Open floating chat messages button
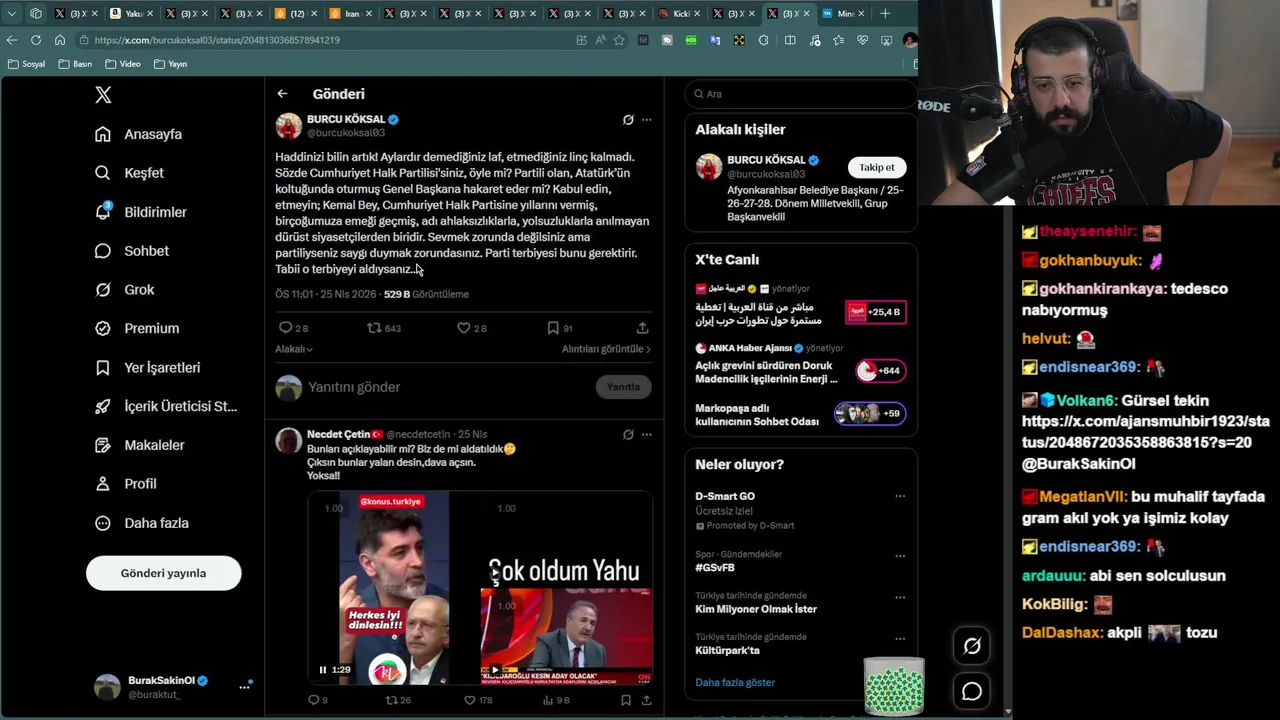Viewport: 1280px width, 720px height. point(972,691)
